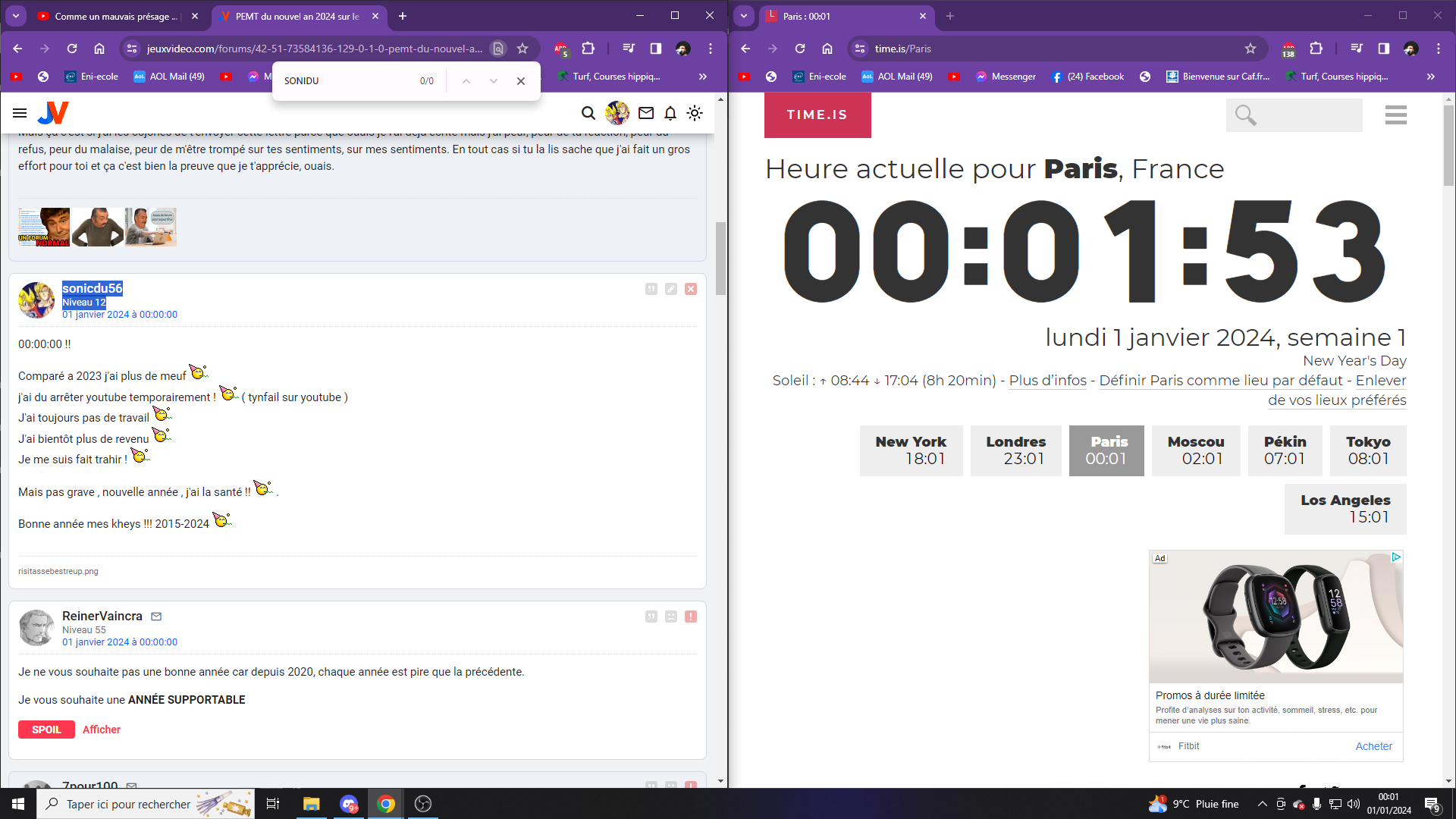
Task: Reveal the spoiler with Afficher
Action: (x=102, y=730)
